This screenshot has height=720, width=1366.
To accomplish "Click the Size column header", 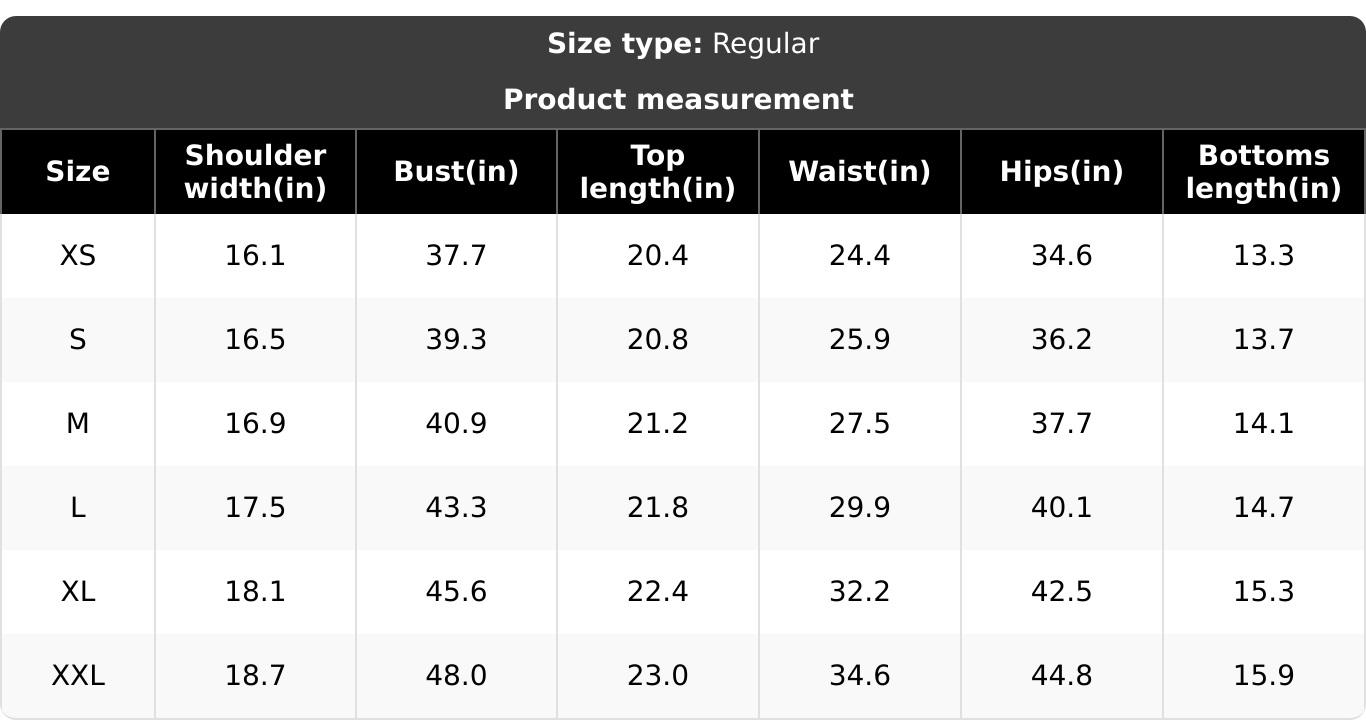I will click(x=78, y=172).
